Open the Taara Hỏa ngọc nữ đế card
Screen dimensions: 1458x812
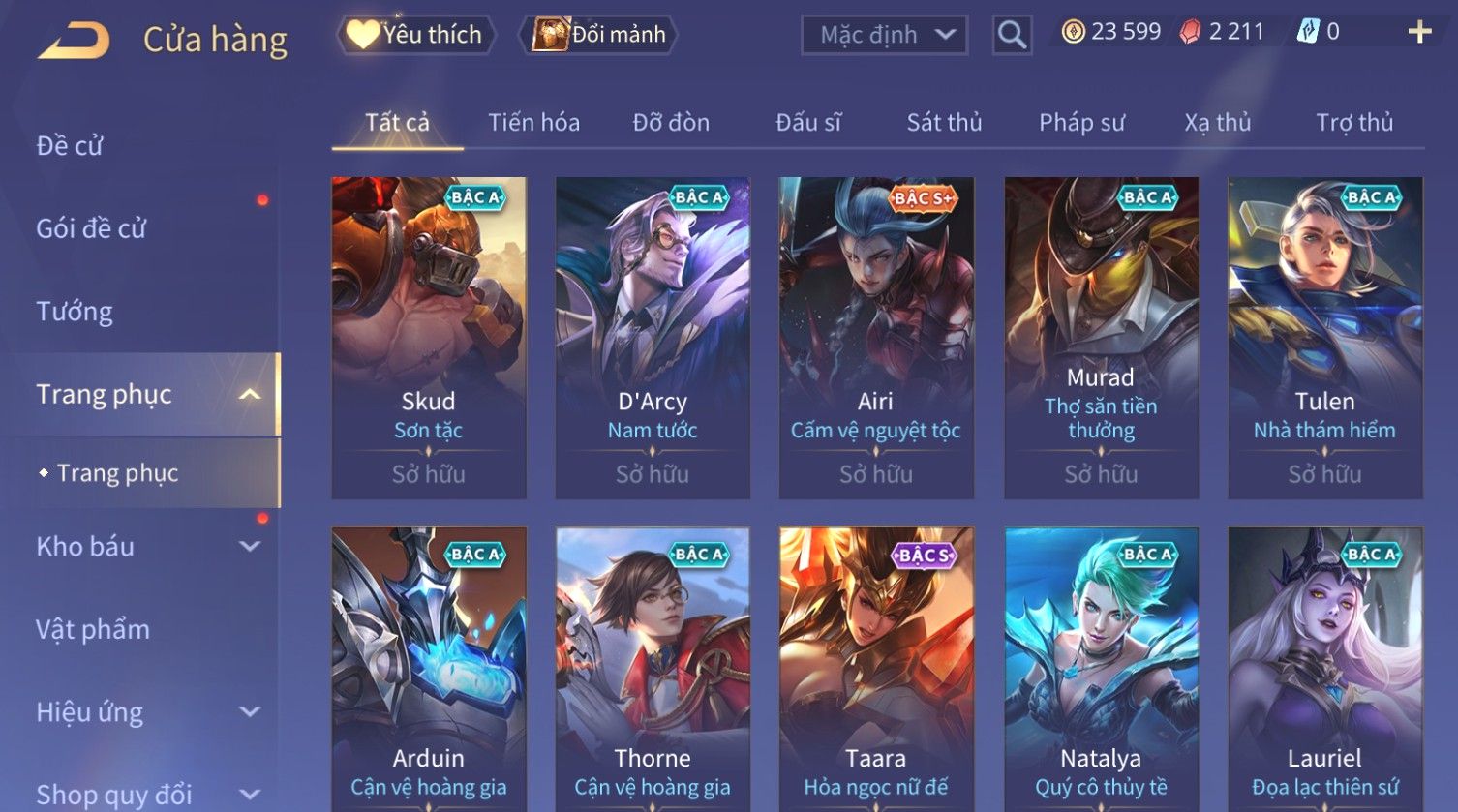(876, 669)
